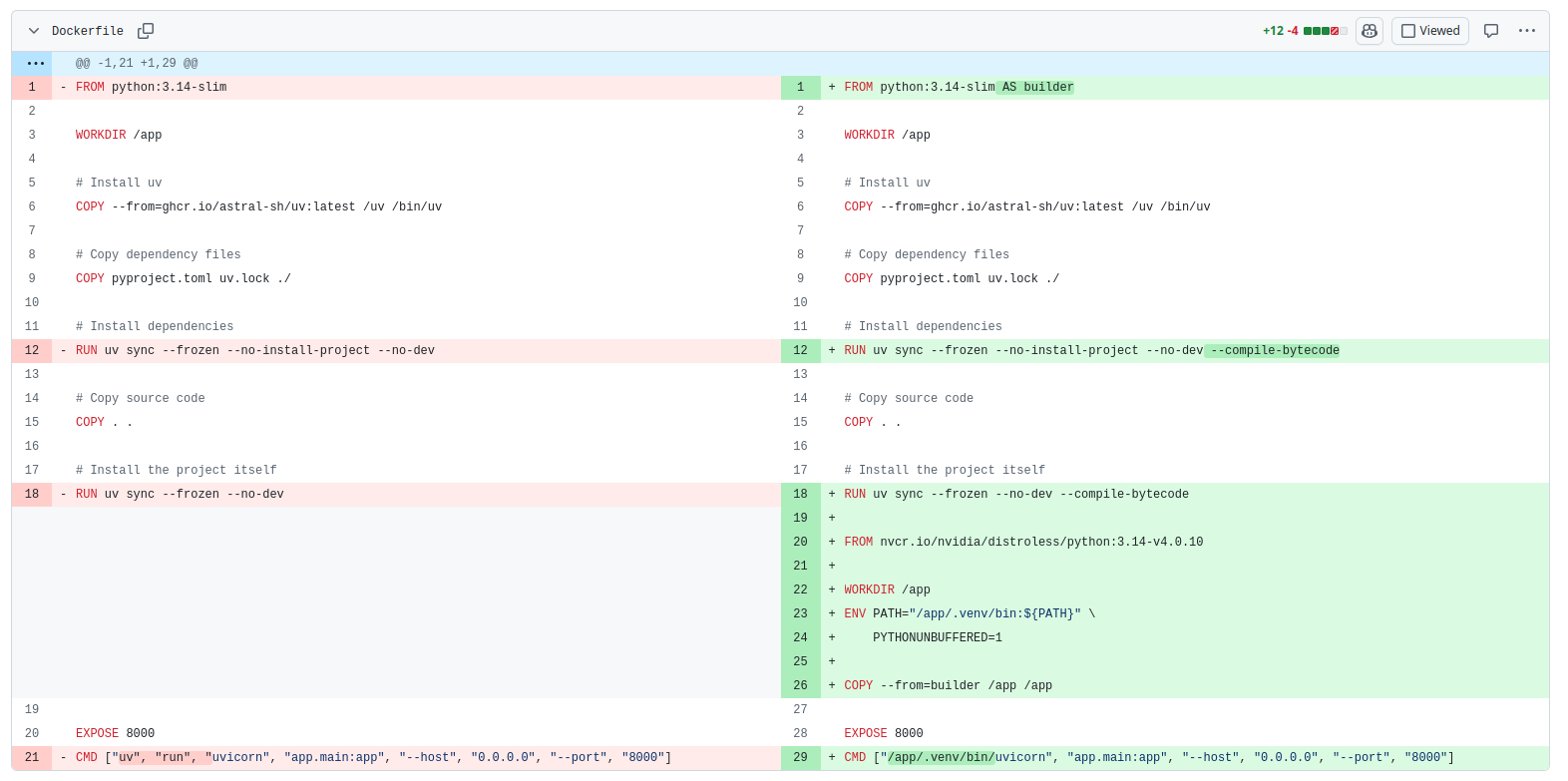Click the 'PYTHONUNBUFFERED=1' line
The width and height of the screenshot is (1568, 781).
tap(938, 637)
